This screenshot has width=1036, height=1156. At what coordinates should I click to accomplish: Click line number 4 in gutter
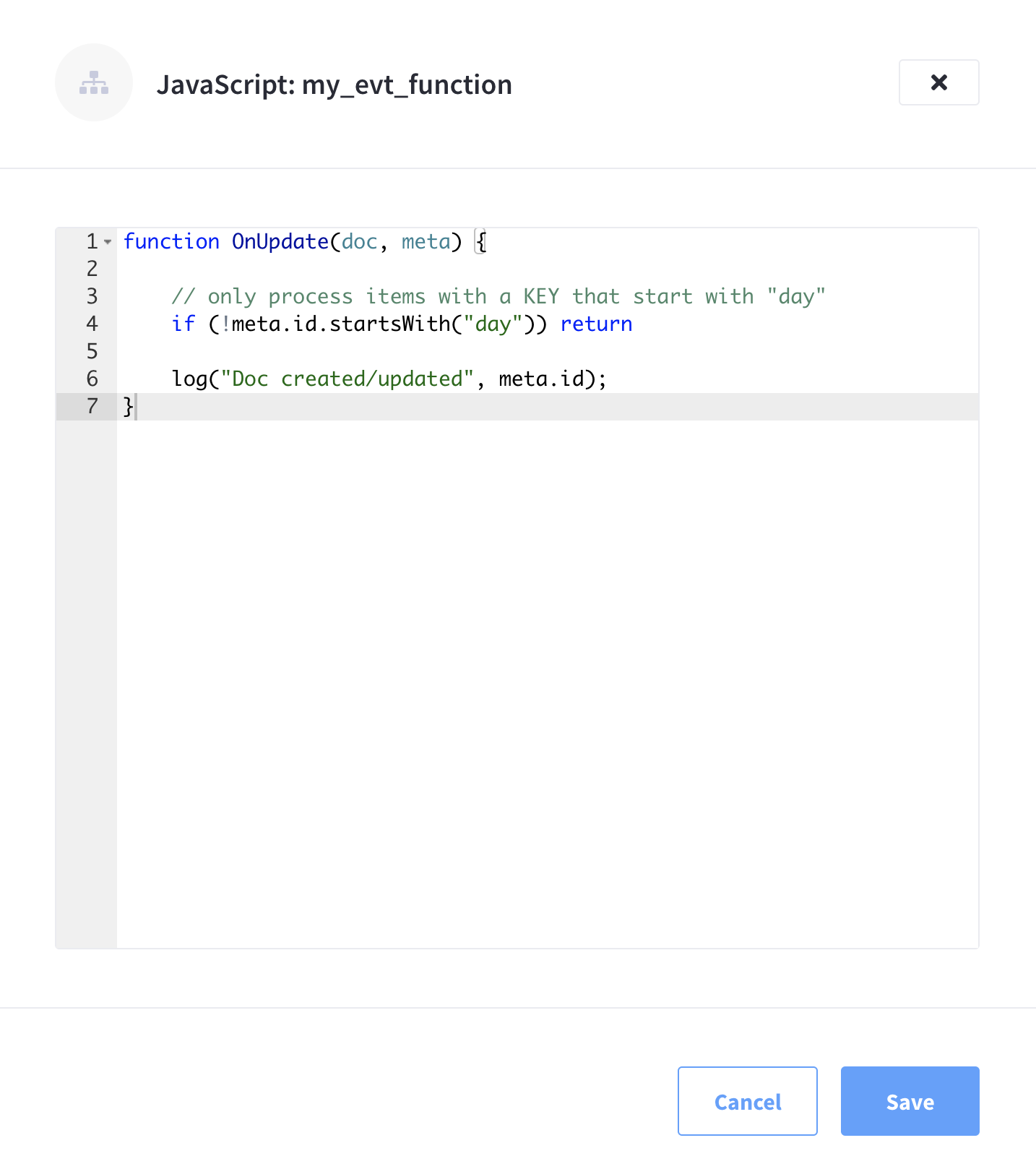point(92,324)
